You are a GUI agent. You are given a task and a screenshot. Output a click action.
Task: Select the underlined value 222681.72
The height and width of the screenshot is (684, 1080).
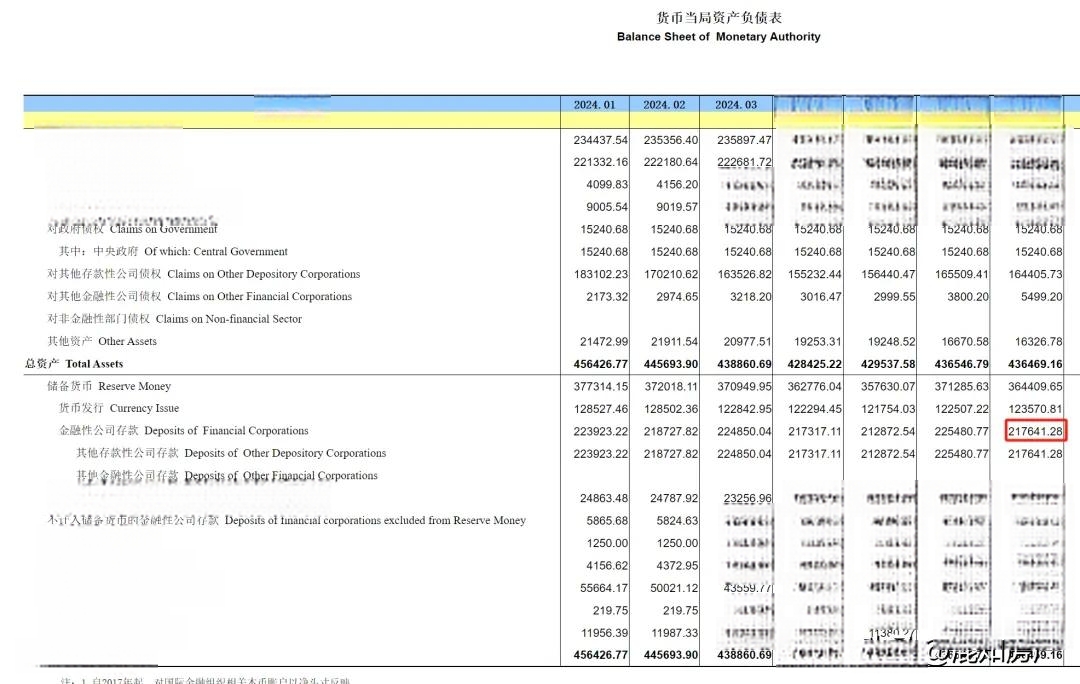coord(744,162)
